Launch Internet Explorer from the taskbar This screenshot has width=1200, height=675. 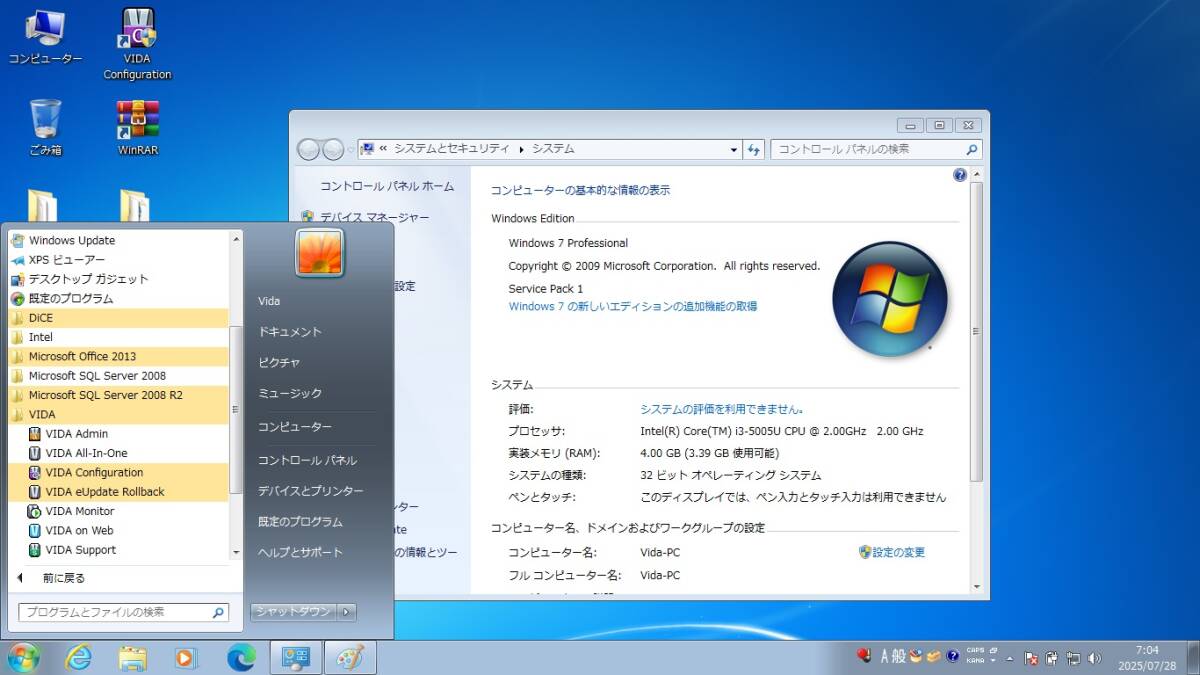point(78,657)
